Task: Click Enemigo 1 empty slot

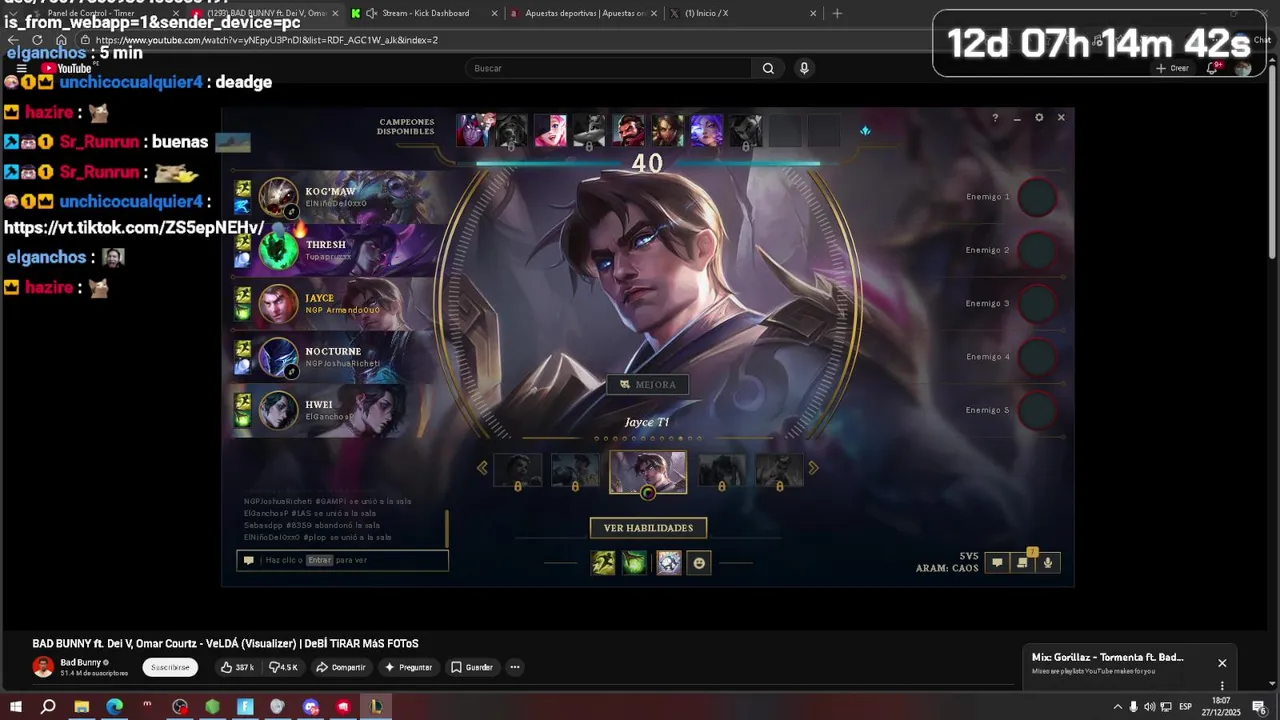Action: click(1038, 197)
